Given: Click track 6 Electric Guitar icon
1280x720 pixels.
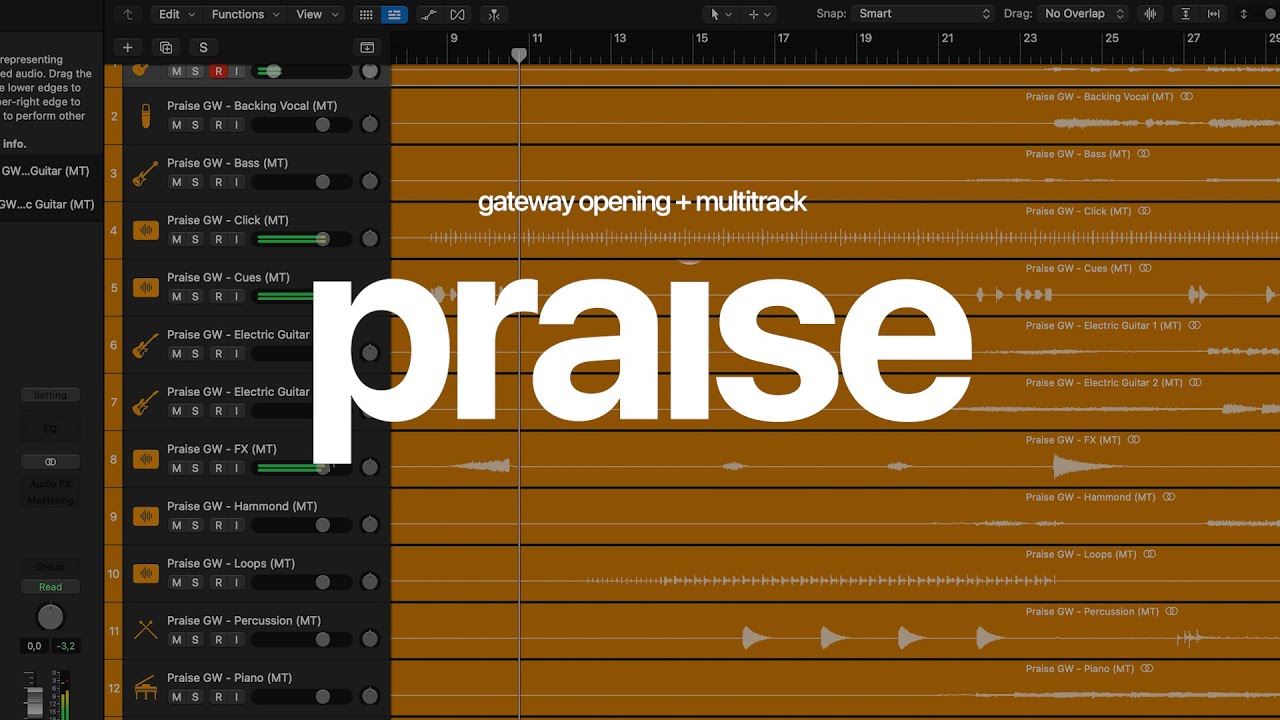Looking at the screenshot, I should coord(146,345).
